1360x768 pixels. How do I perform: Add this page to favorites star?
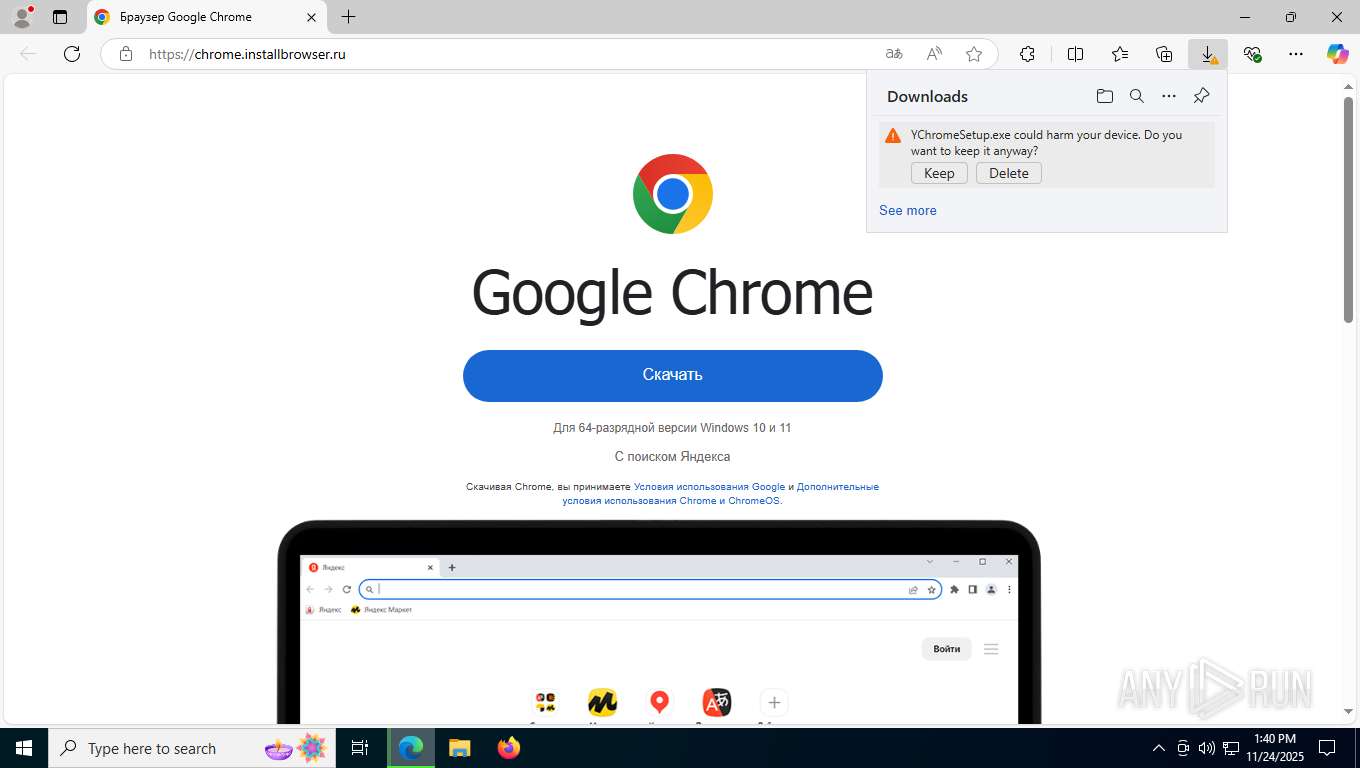(974, 54)
